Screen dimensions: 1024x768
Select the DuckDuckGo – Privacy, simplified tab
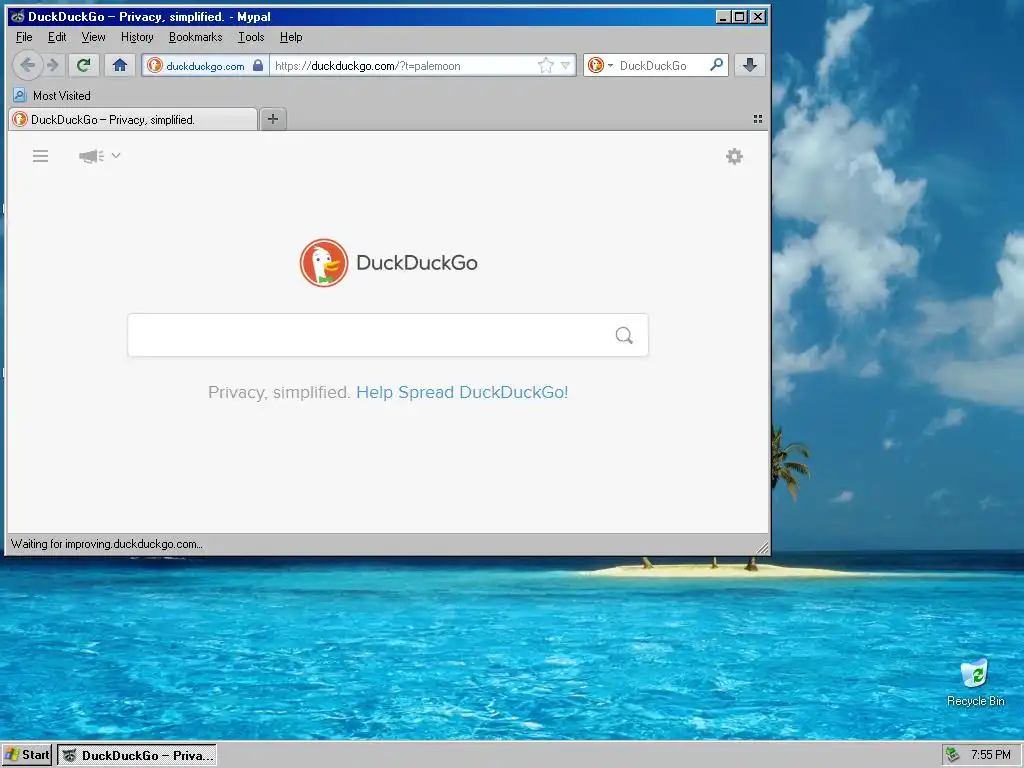click(x=133, y=120)
